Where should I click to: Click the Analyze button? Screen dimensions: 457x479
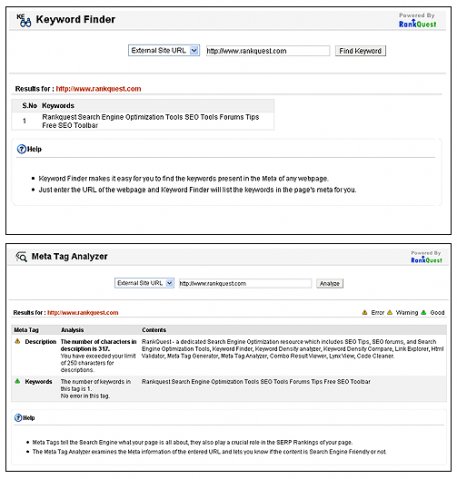(330, 283)
